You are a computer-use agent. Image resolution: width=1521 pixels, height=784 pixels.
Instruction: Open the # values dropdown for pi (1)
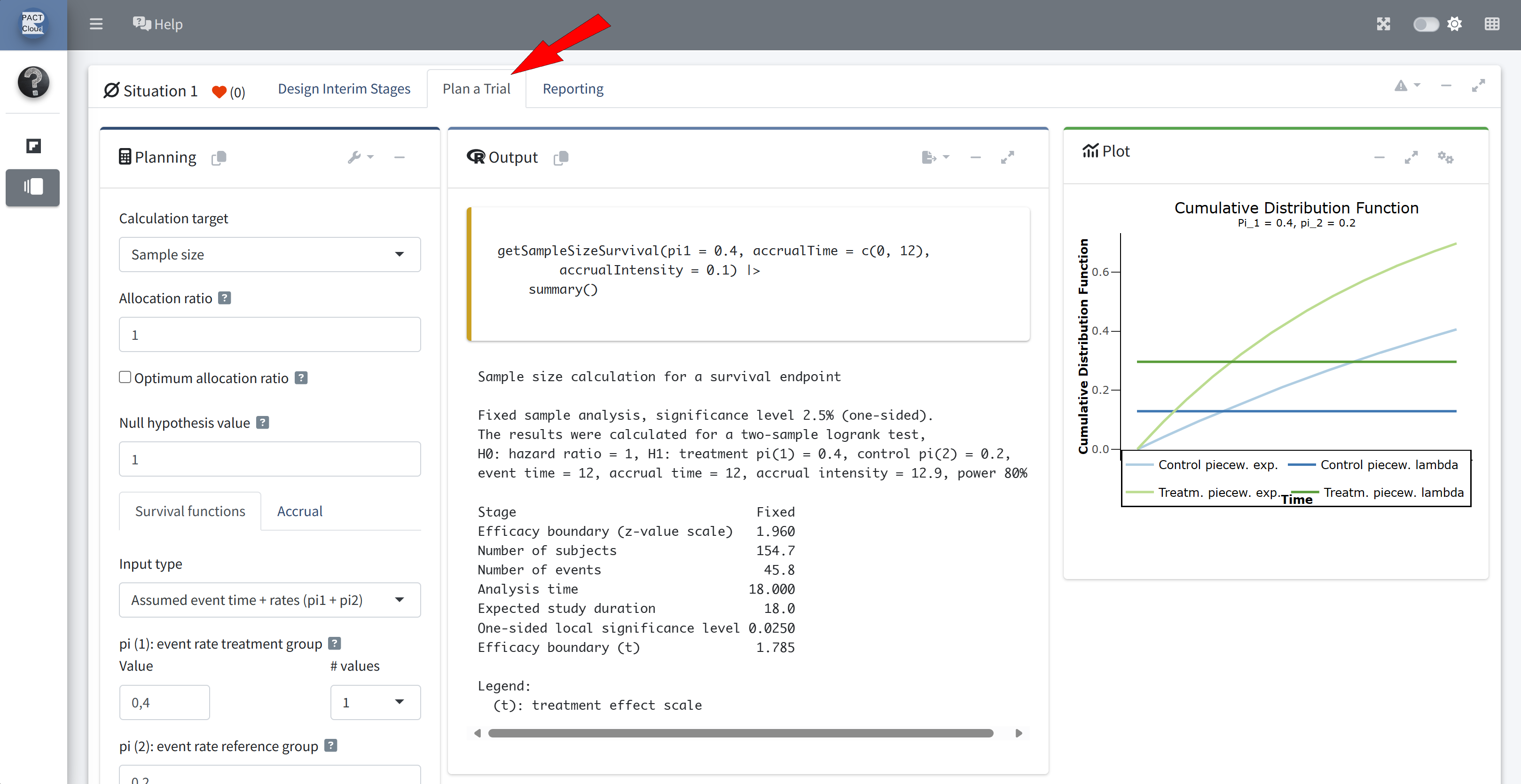375,703
